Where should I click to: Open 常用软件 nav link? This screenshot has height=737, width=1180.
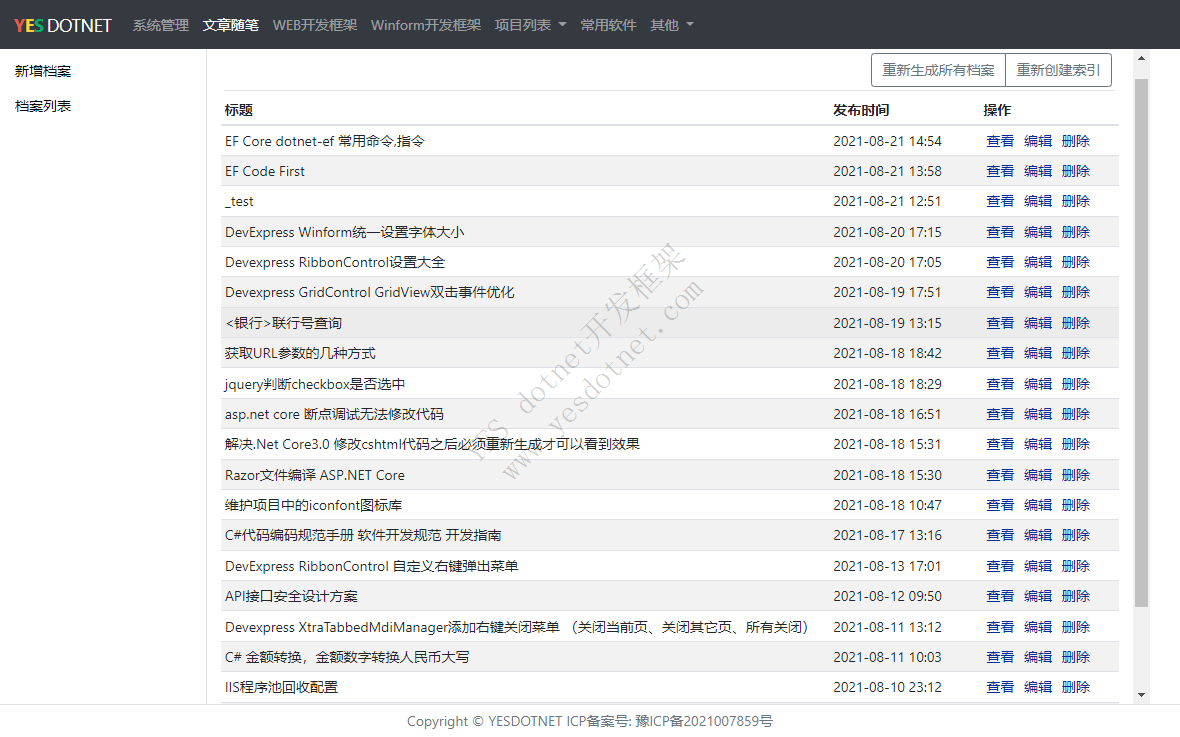pyautogui.click(x=608, y=25)
